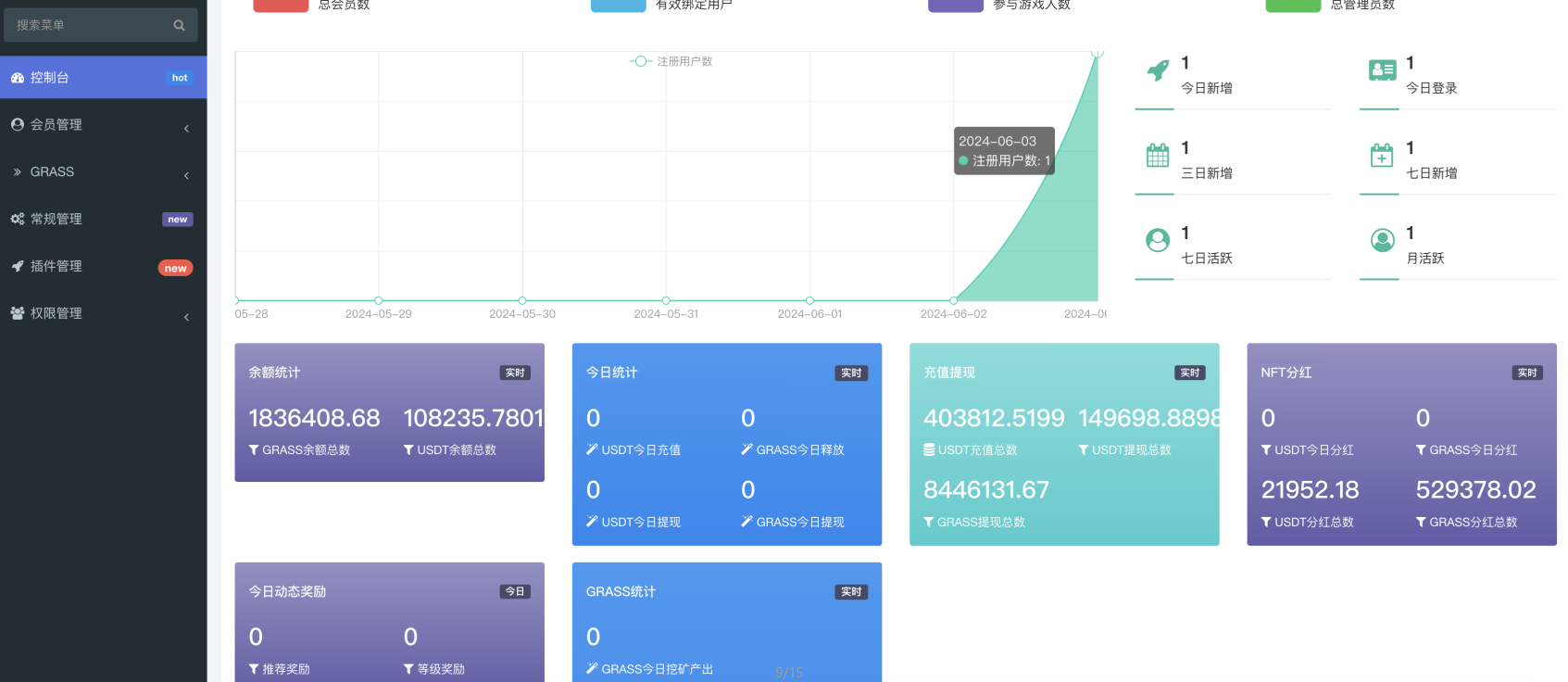
Task: Expand the GRASS submenu arrow
Action: pos(186,176)
